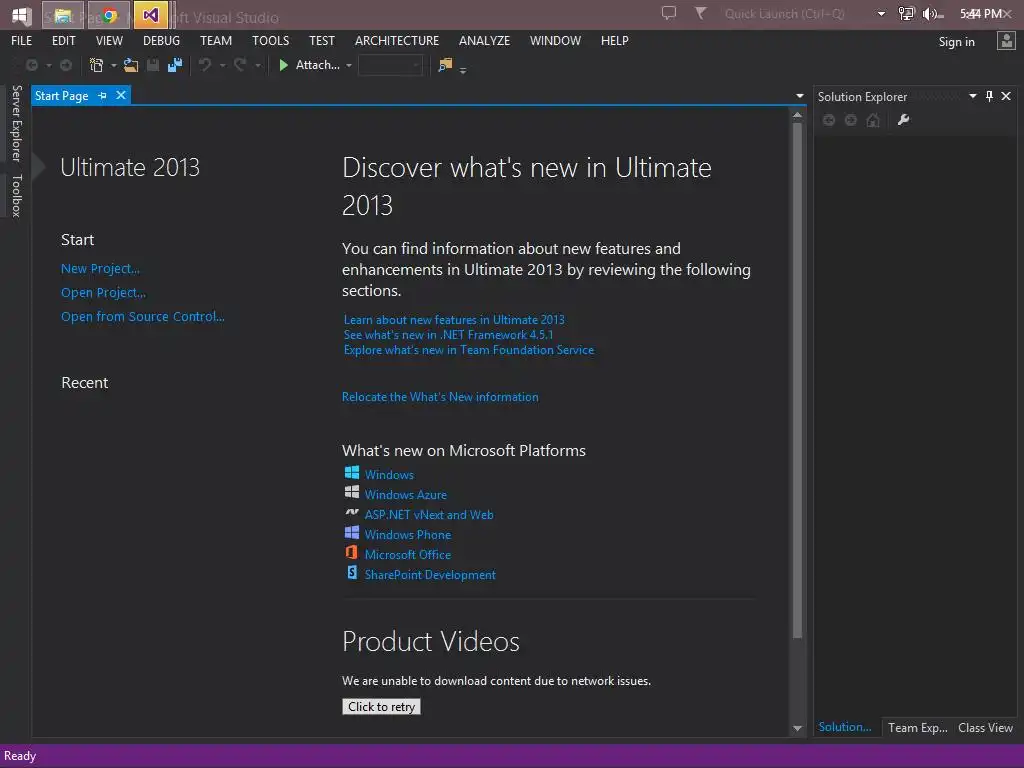Expand the Undo history dropdown arrow
Screen dimensions: 1024x768
coord(222,66)
